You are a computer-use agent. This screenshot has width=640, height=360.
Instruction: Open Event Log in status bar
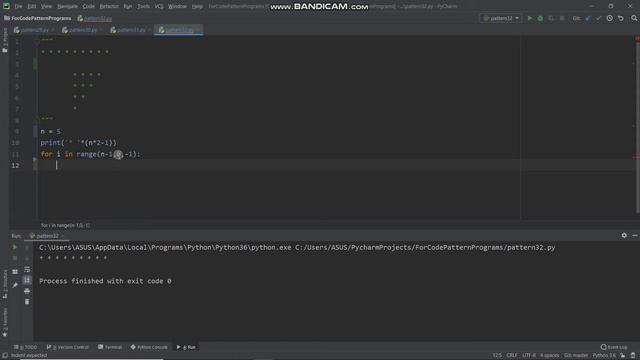click(614, 347)
